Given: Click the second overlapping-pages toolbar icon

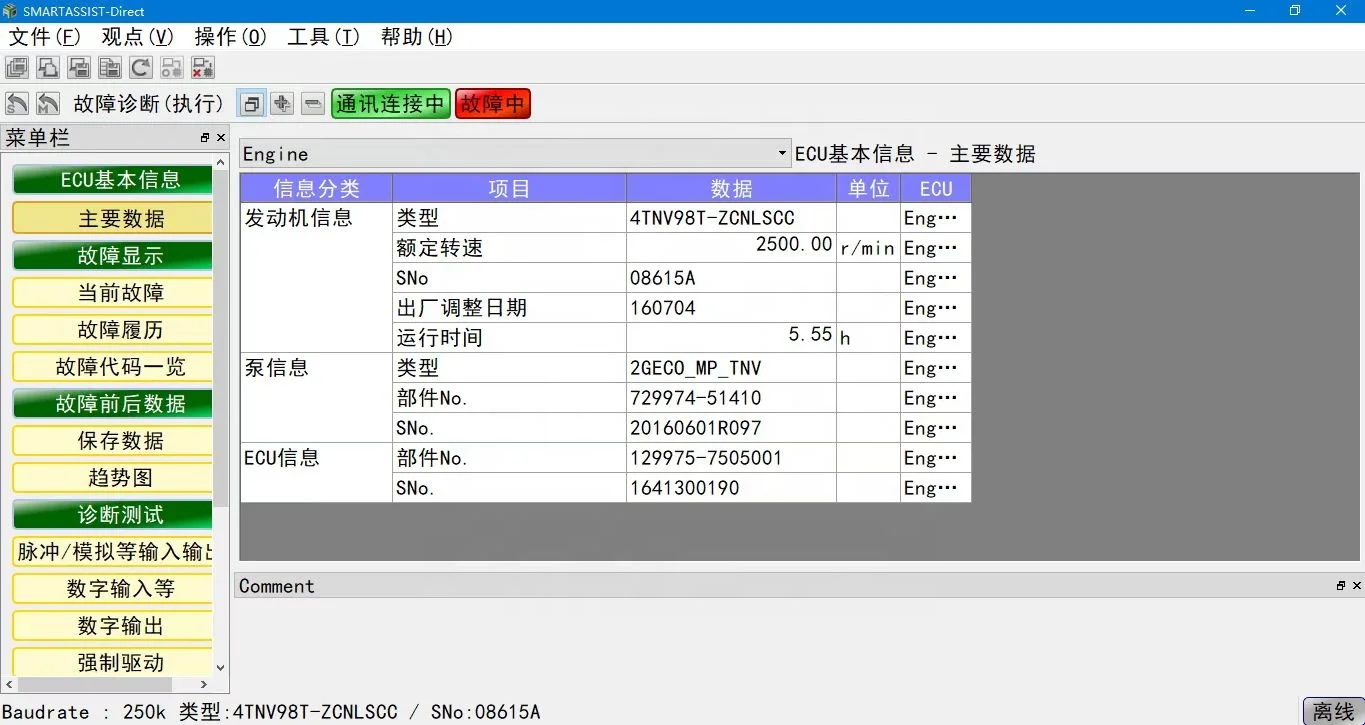Looking at the screenshot, I should [x=48, y=68].
